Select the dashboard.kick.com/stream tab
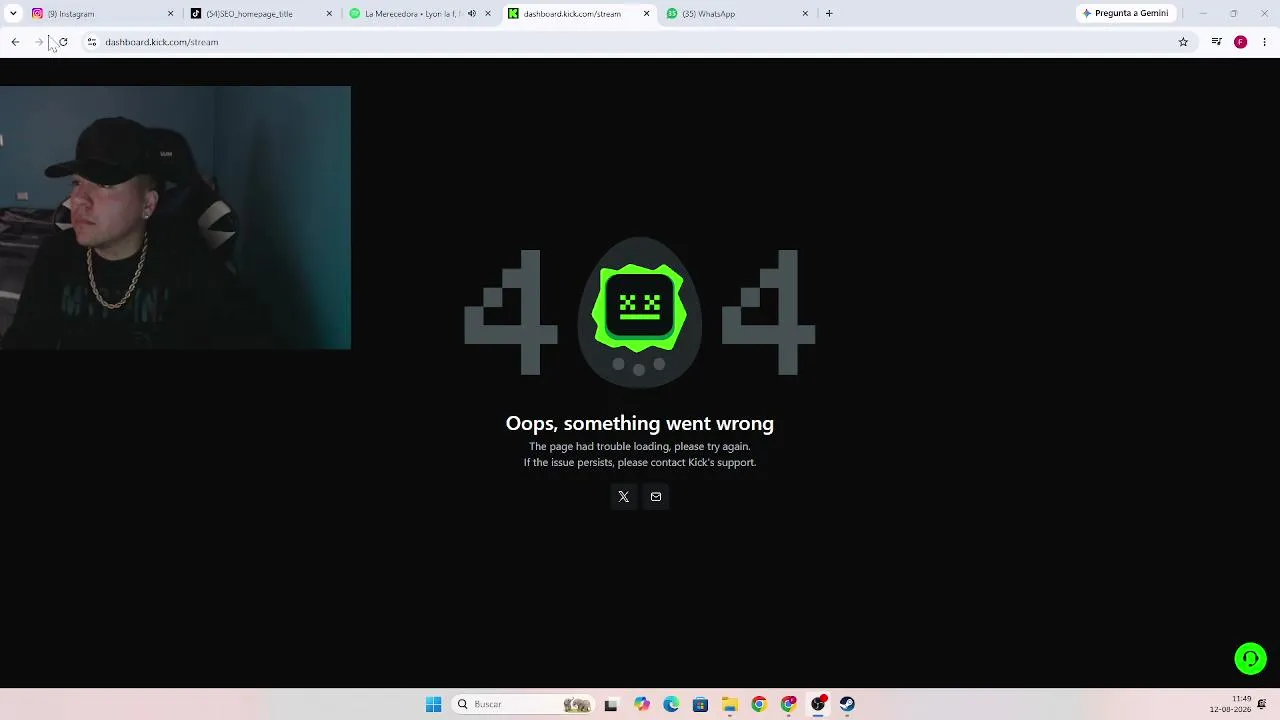The width and height of the screenshot is (1280, 720). point(579,14)
